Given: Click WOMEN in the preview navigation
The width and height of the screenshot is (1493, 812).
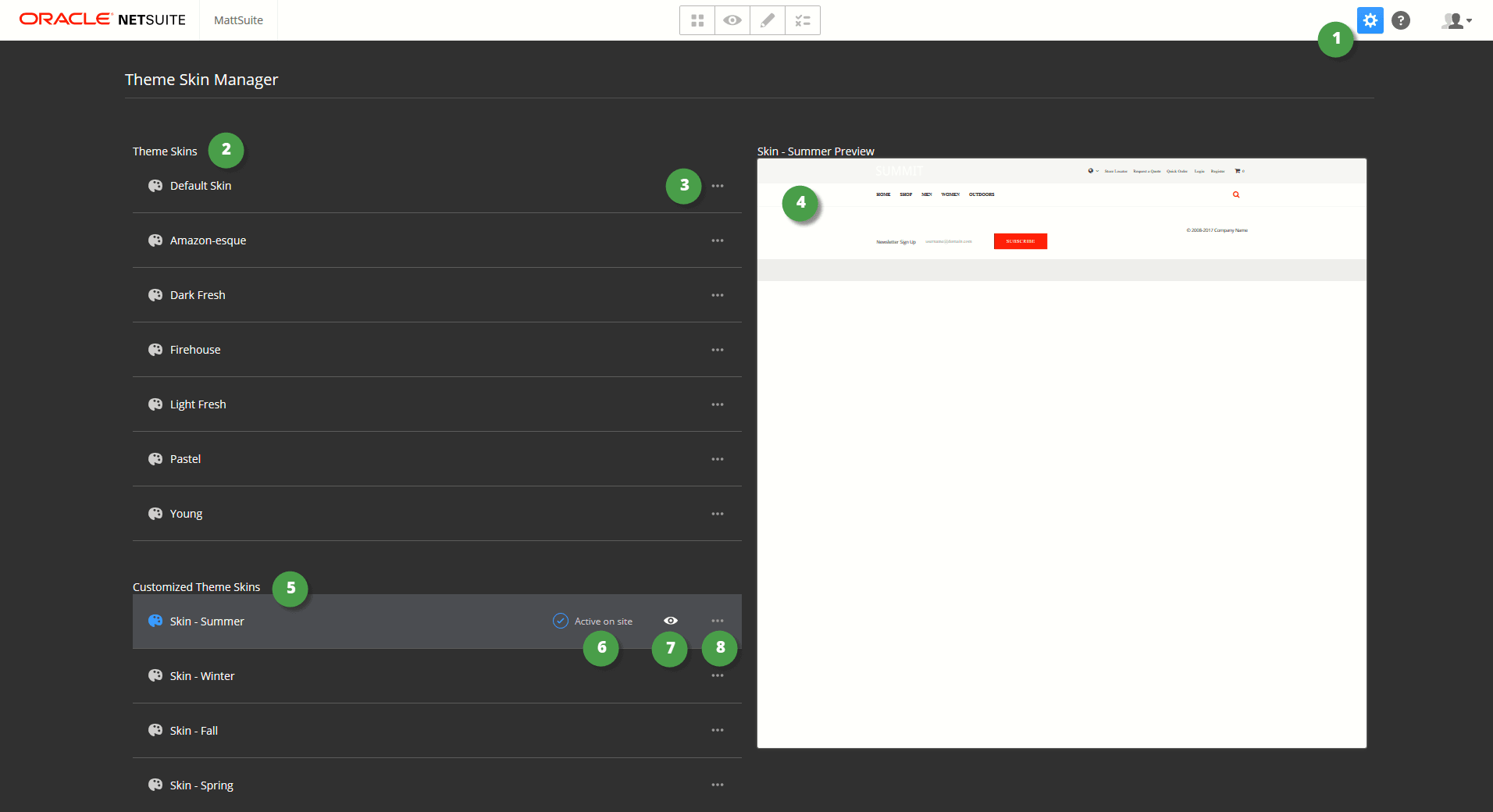Looking at the screenshot, I should (950, 194).
